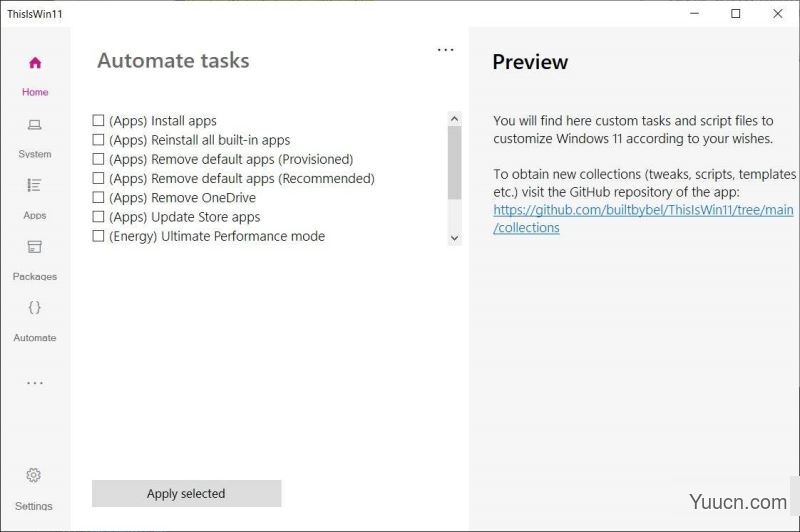Click the '(Apps) Install apps' text

coord(163,121)
